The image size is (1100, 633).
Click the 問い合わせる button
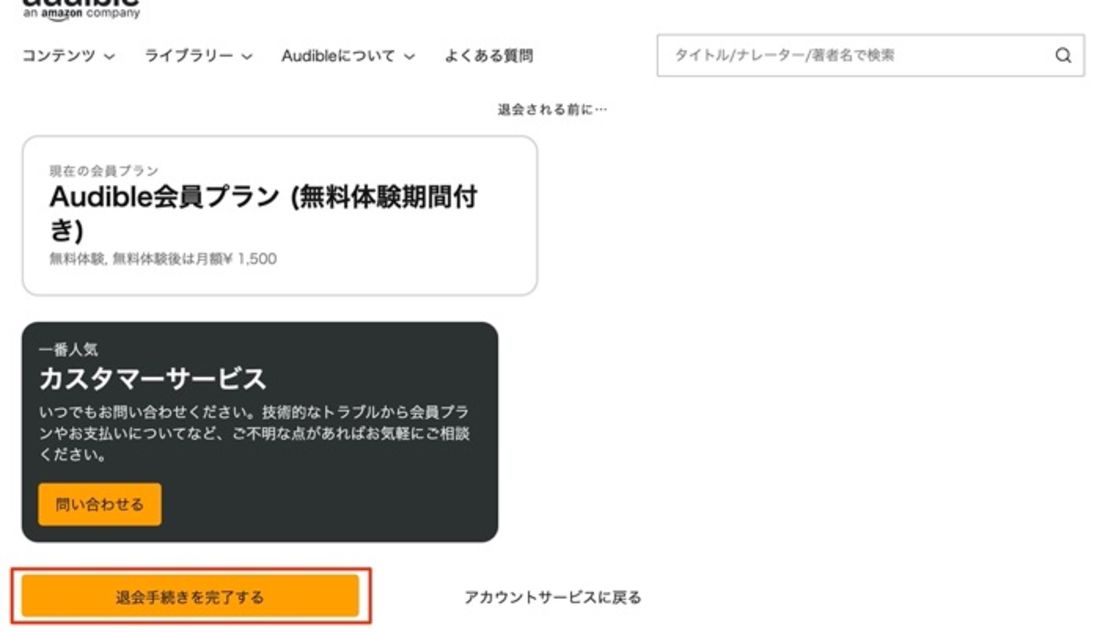(100, 504)
